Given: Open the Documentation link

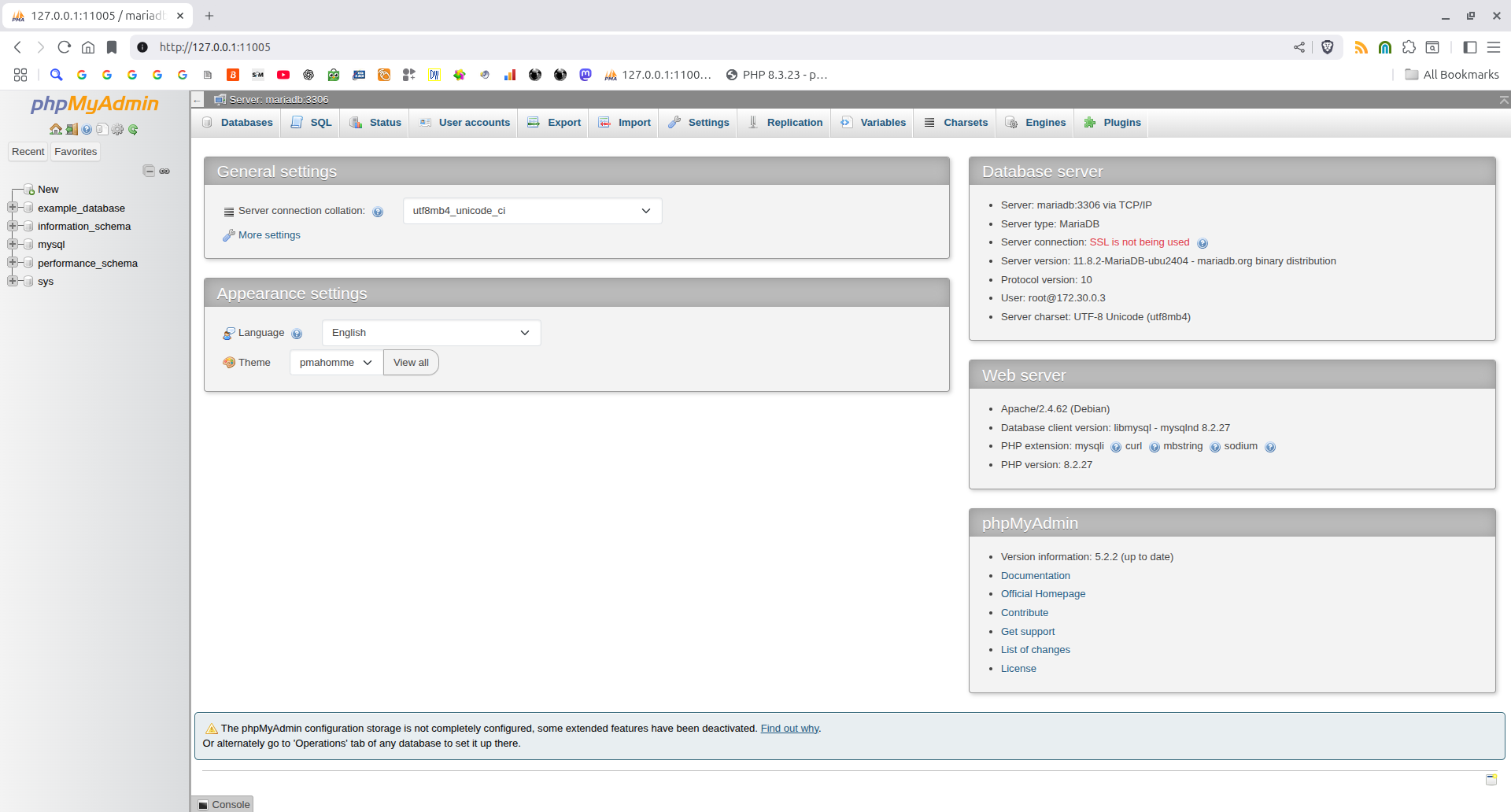Looking at the screenshot, I should (1036, 576).
